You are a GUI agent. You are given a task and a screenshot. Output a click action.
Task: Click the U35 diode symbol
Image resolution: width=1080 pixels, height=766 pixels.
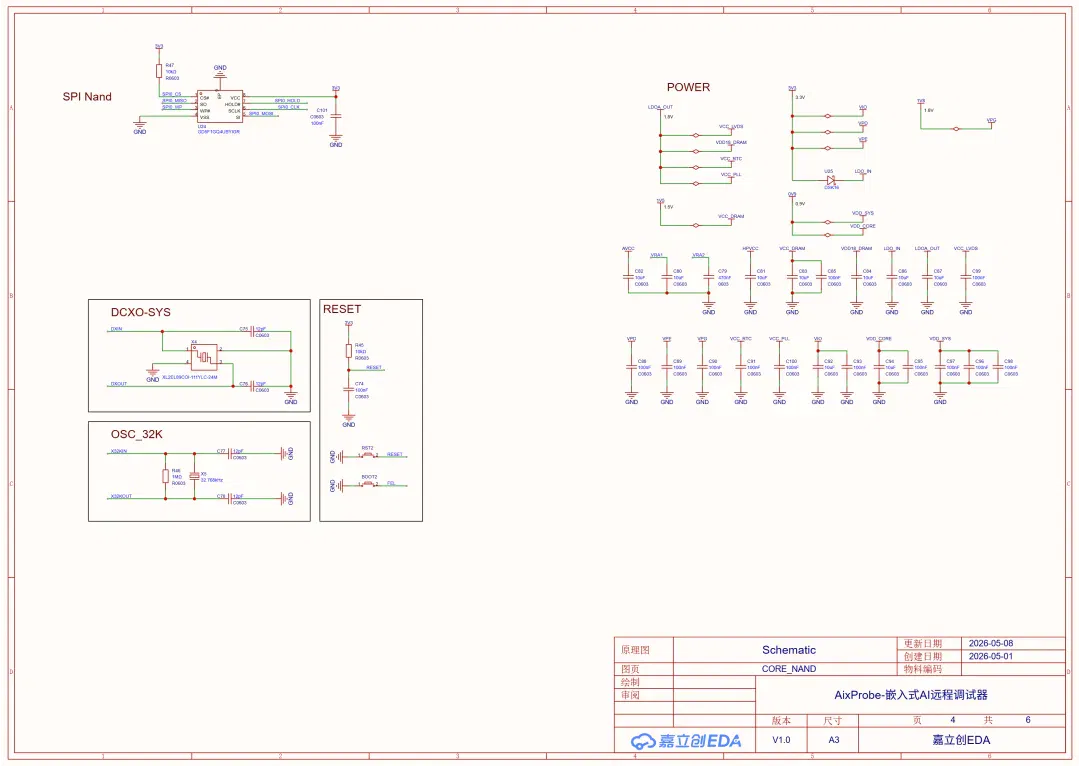831,180
